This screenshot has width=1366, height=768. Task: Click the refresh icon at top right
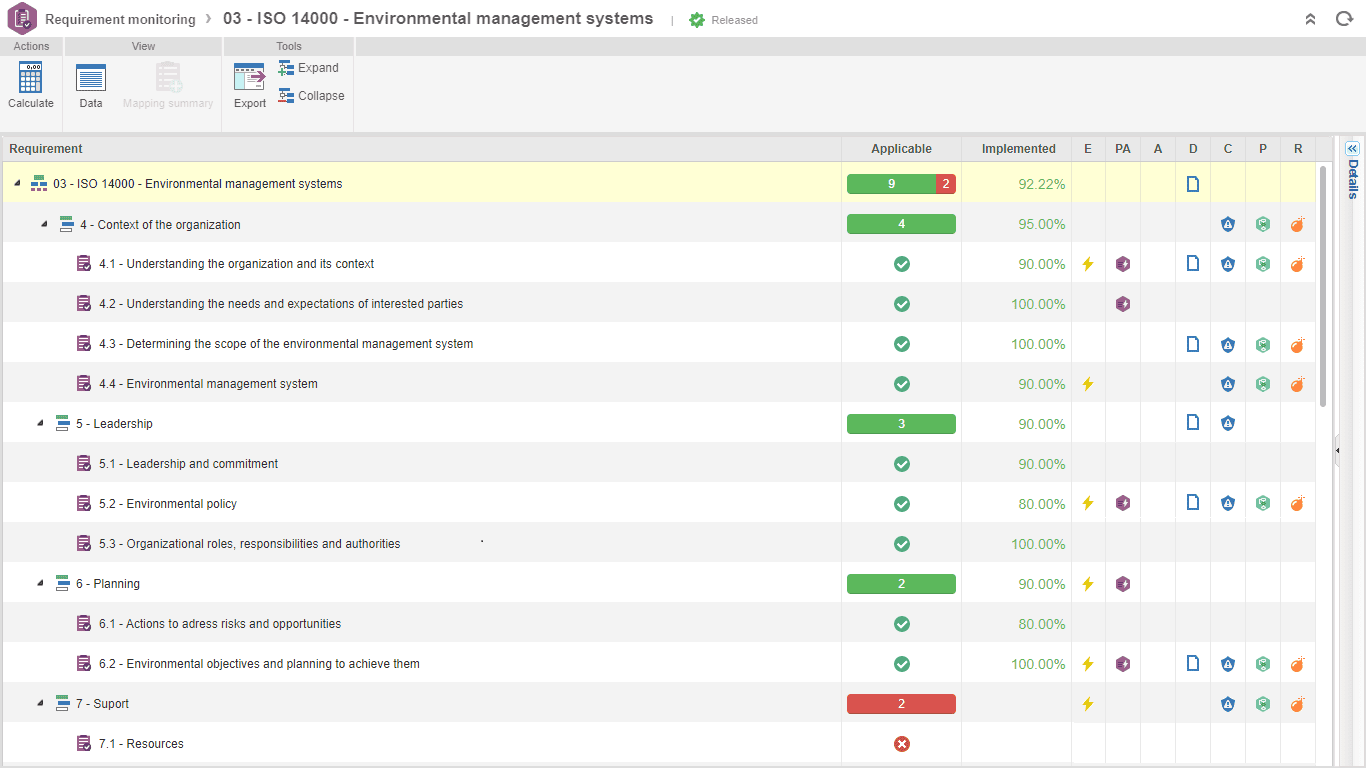coord(1344,19)
